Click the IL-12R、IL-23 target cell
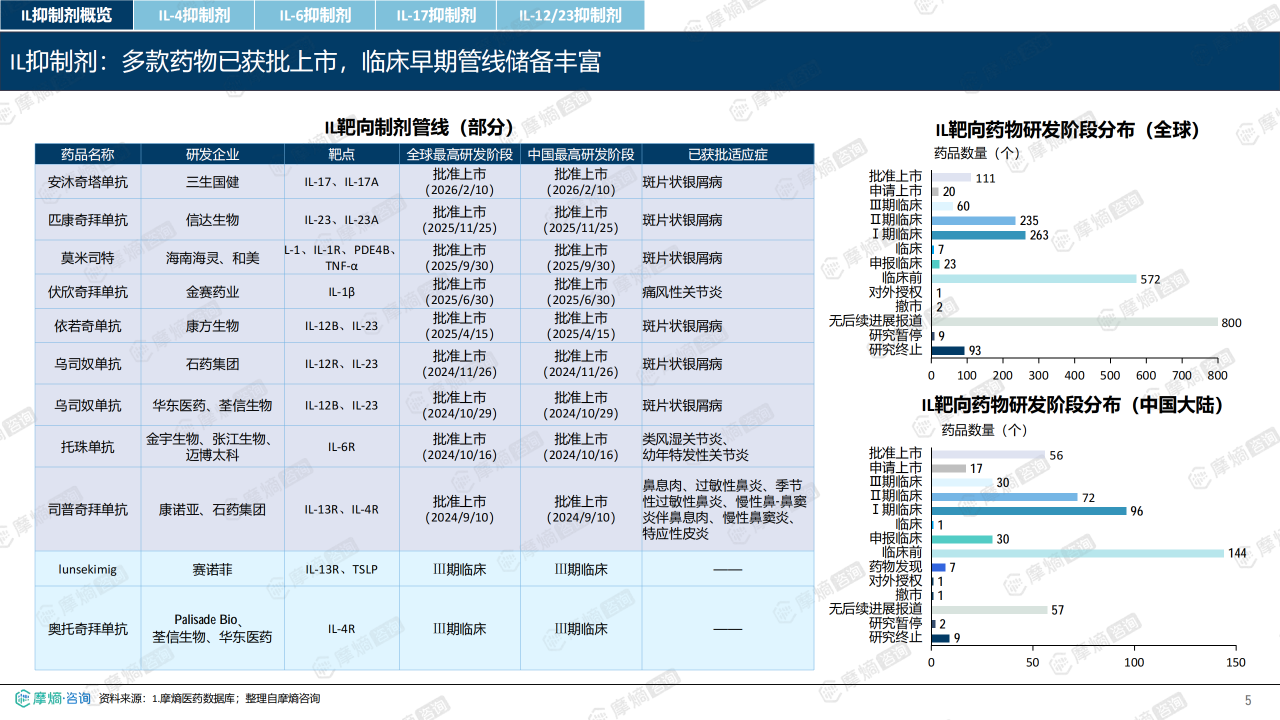1280x720 pixels. (342, 365)
